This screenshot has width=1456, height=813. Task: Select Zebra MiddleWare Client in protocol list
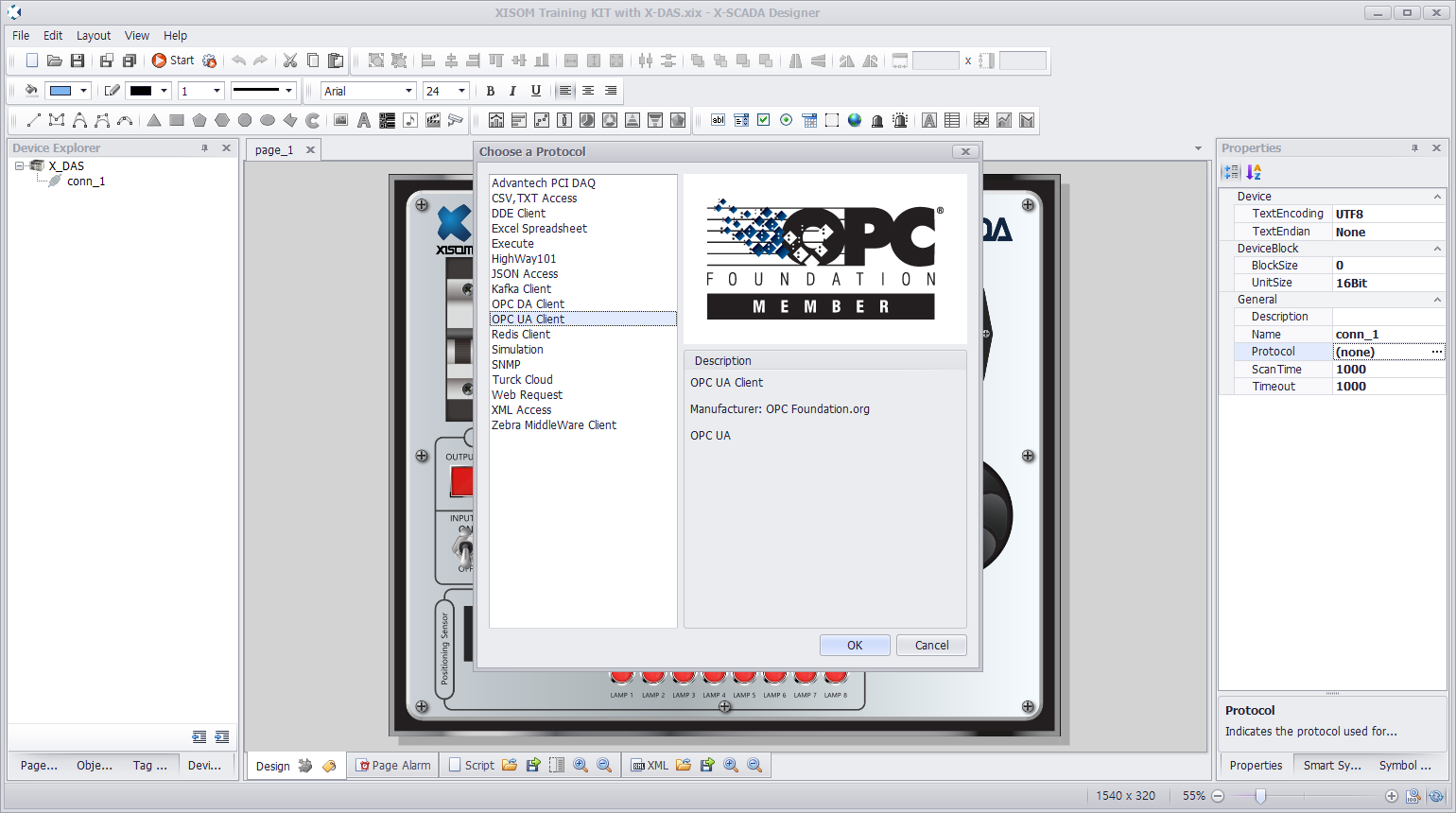pos(553,425)
